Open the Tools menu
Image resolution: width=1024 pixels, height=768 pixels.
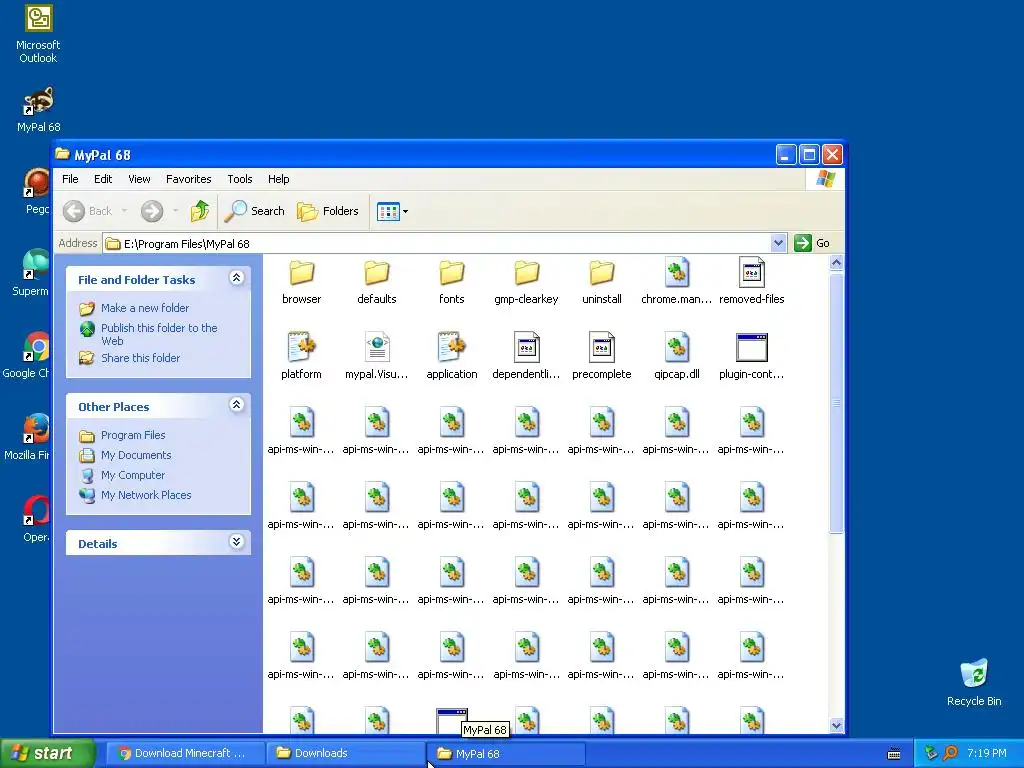[240, 179]
